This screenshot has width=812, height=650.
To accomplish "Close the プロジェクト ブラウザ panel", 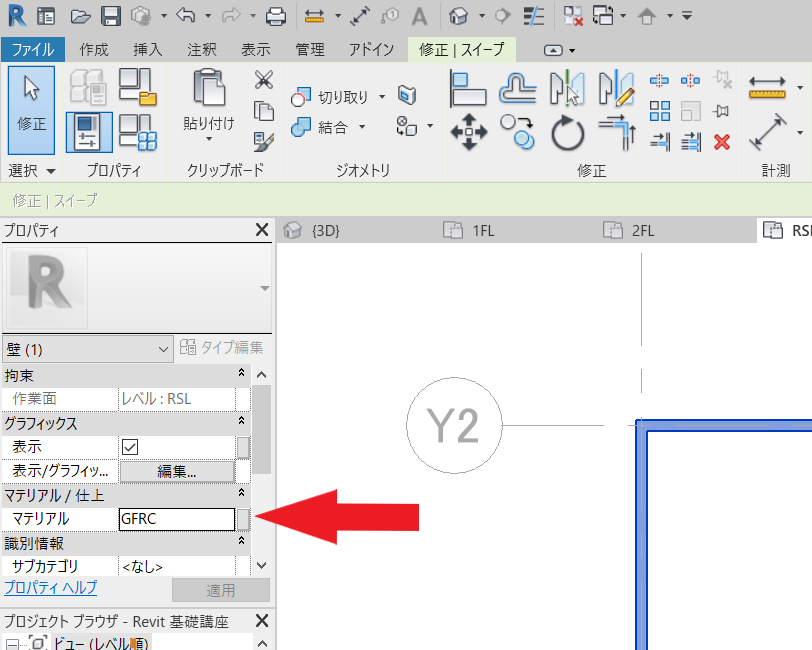I will click(262, 620).
